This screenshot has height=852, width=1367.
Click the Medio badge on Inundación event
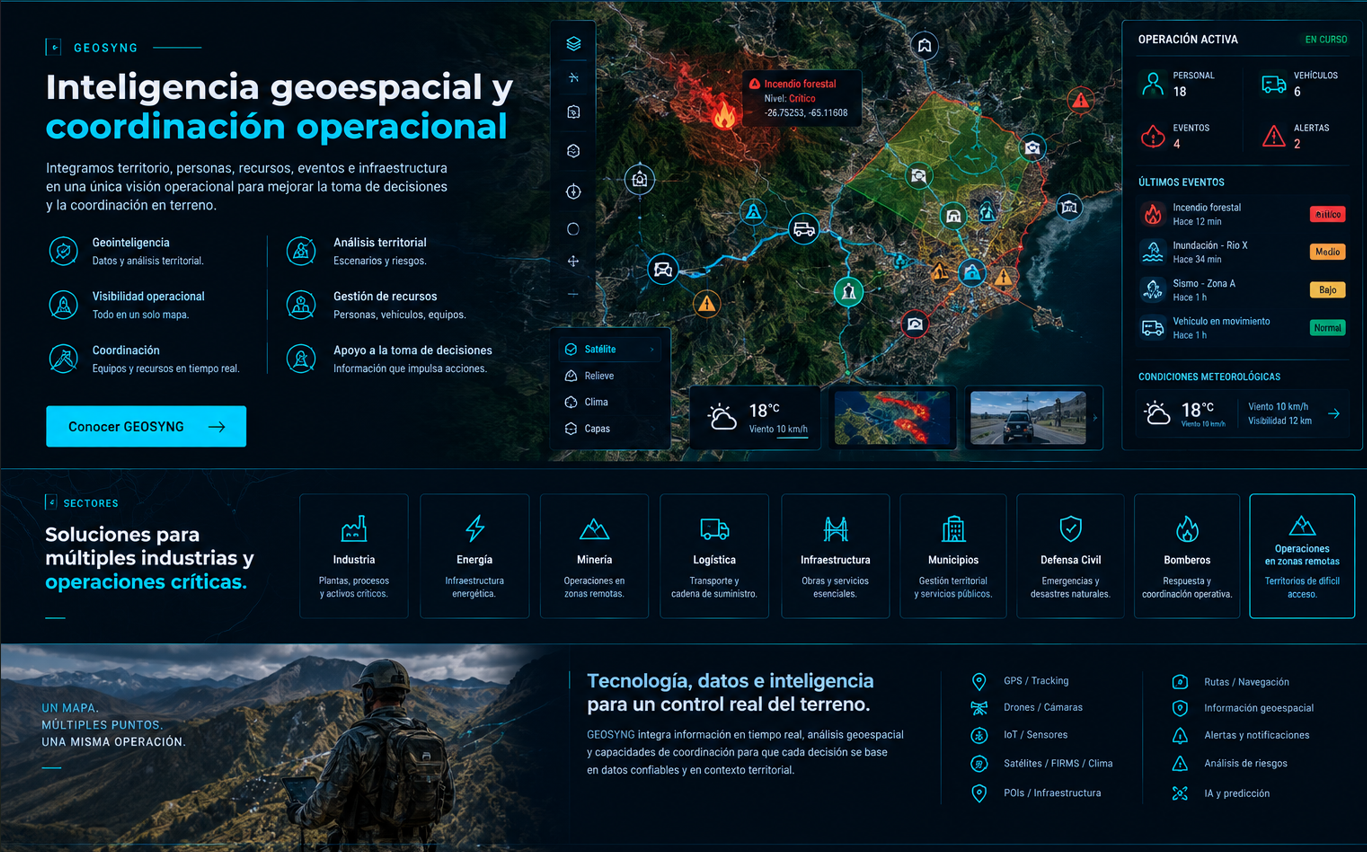(1327, 252)
